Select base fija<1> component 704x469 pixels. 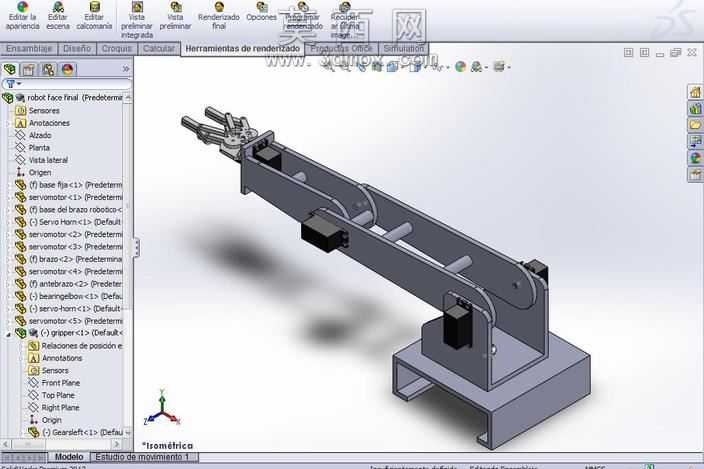[68, 185]
